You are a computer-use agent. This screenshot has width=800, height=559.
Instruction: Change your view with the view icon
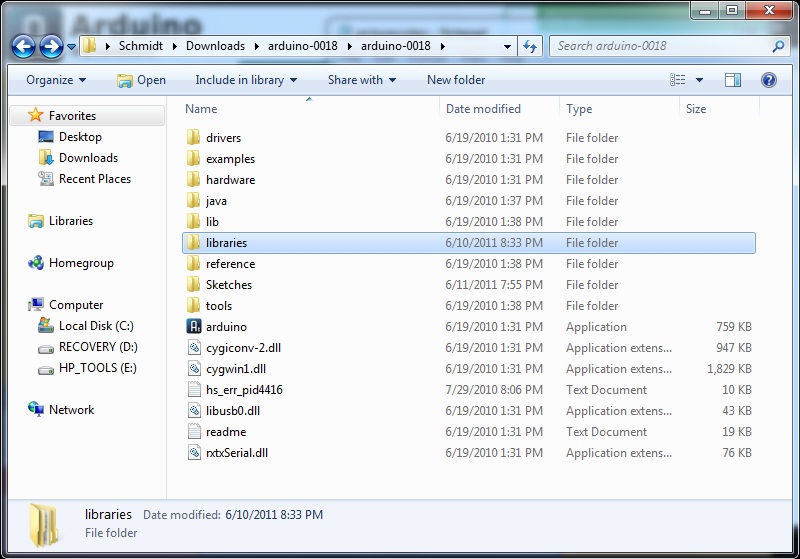678,80
